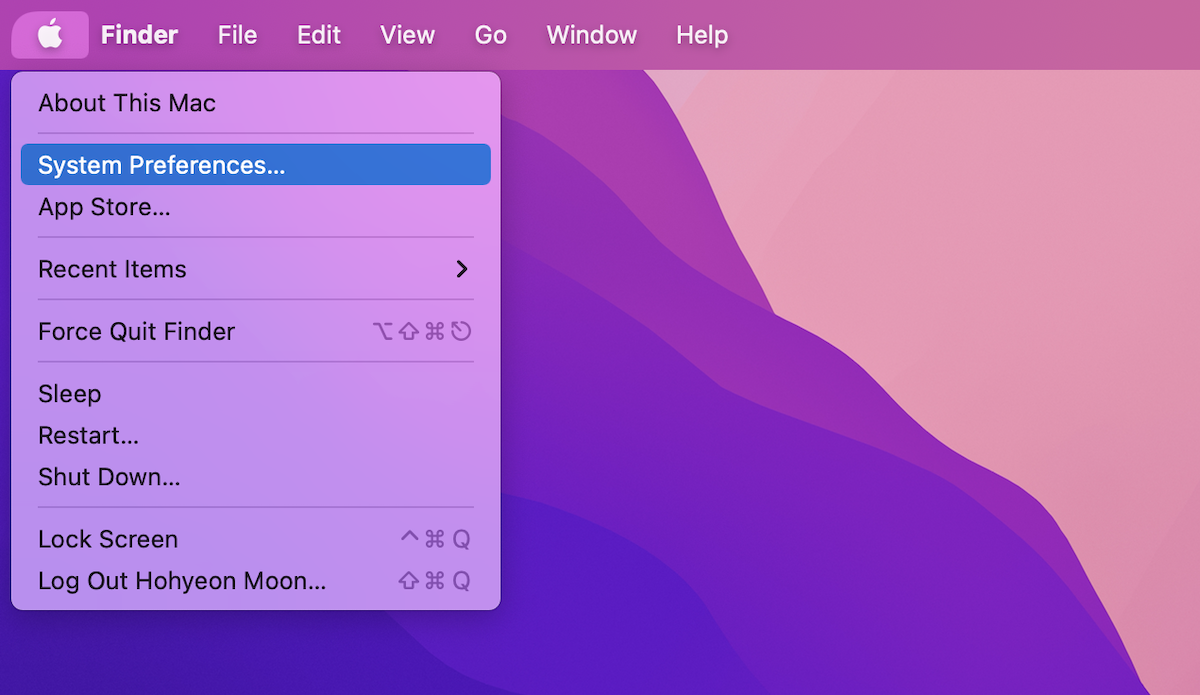Expand the Recent Items submenu
This screenshot has height=695, width=1200.
pyautogui.click(x=111, y=269)
